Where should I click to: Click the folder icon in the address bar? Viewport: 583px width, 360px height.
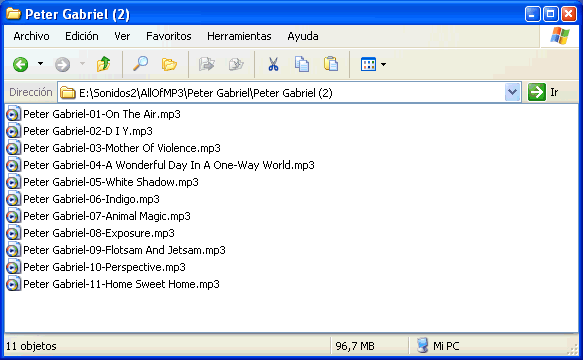click(68, 92)
